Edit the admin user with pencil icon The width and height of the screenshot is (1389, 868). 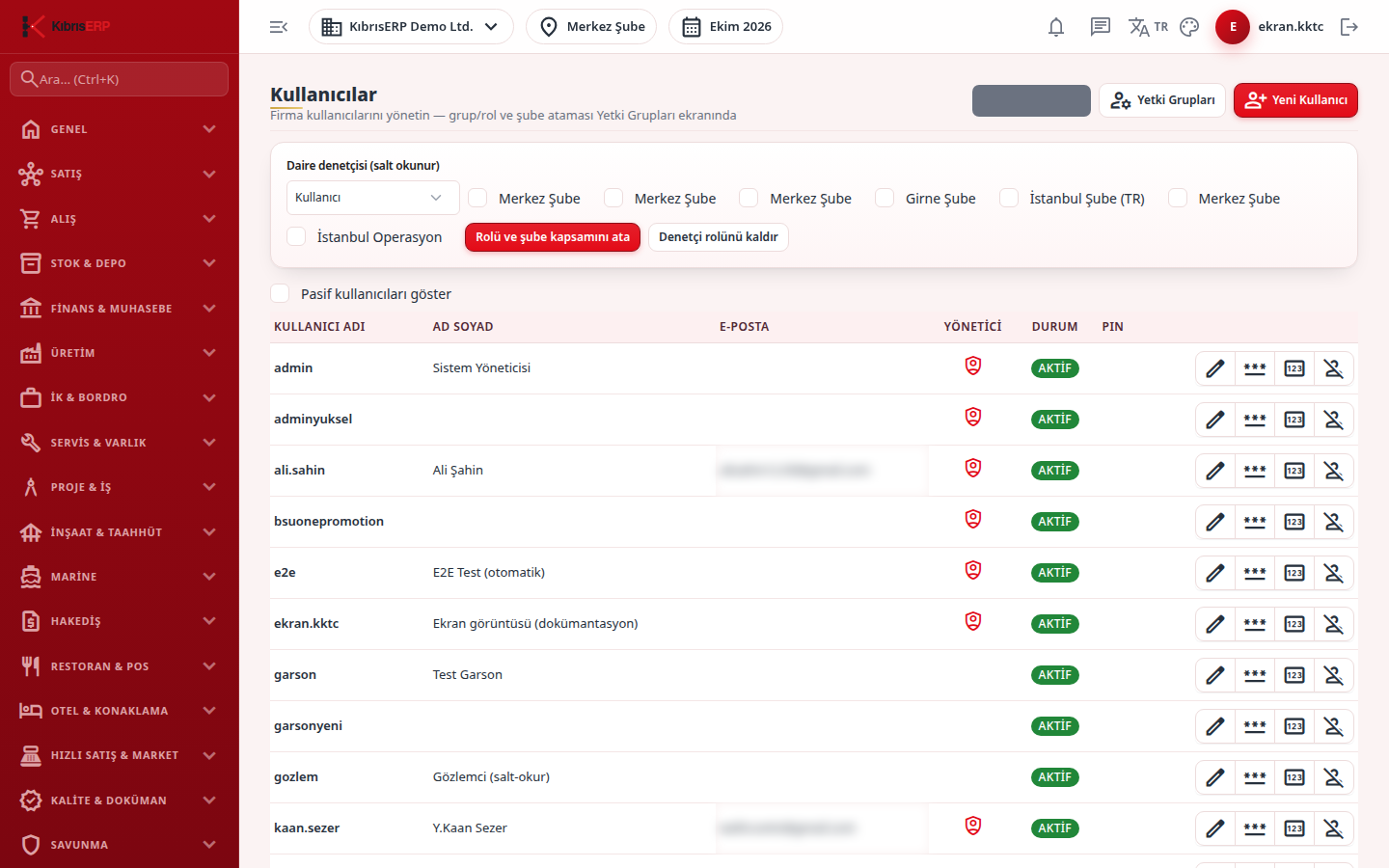tap(1215, 368)
